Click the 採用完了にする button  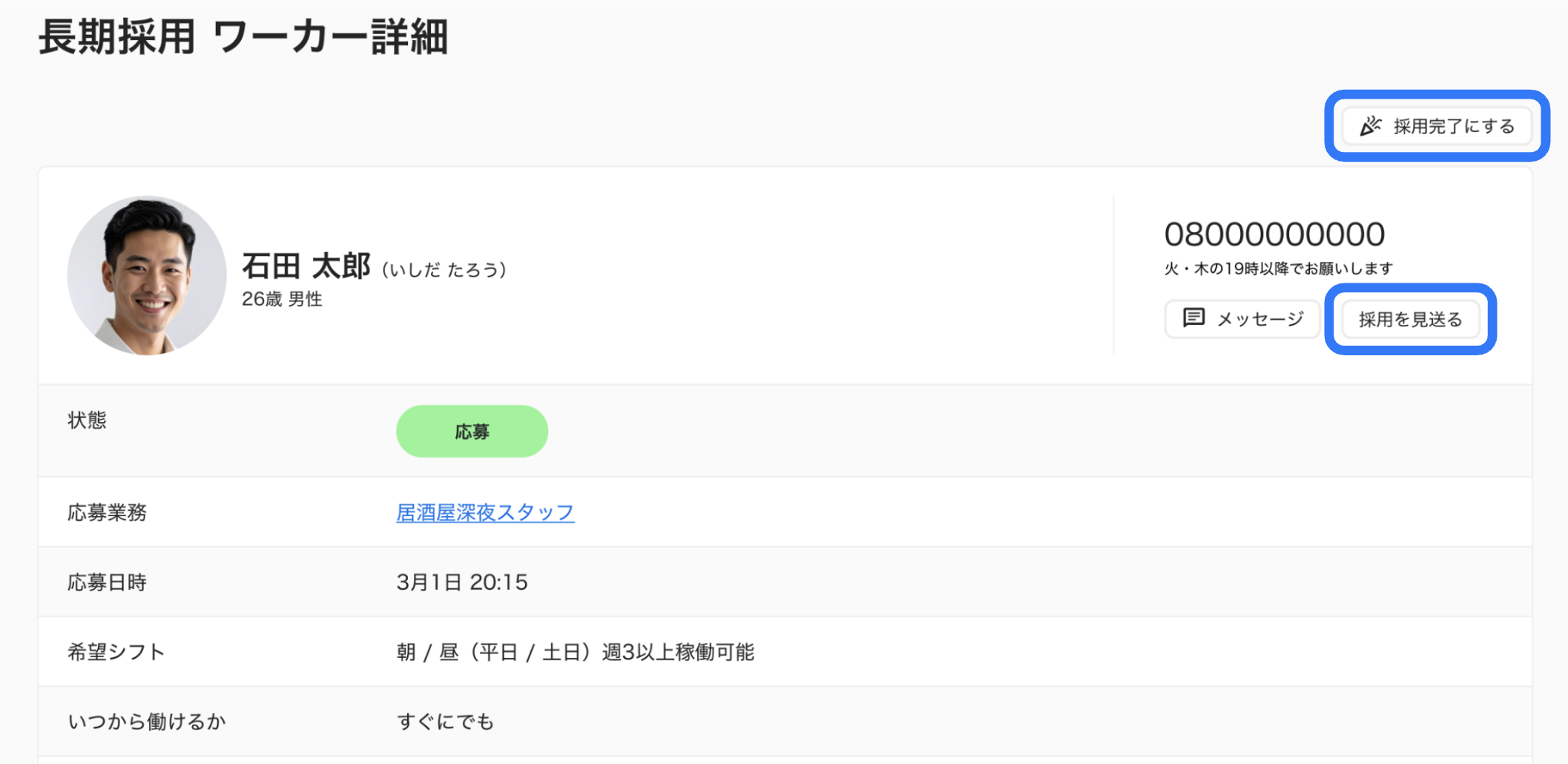(x=1437, y=126)
